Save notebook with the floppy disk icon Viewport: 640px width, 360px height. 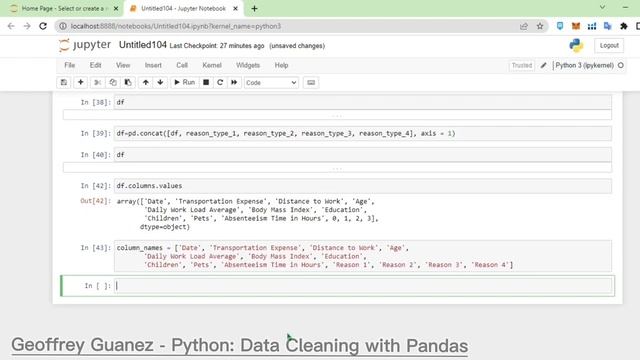64,82
